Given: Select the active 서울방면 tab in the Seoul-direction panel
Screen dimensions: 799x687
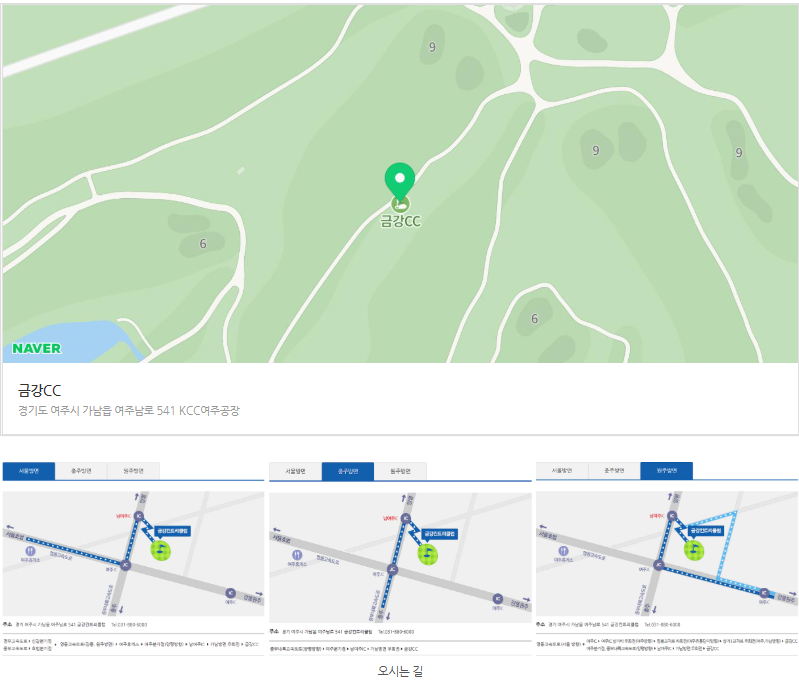Looking at the screenshot, I should tap(29, 471).
